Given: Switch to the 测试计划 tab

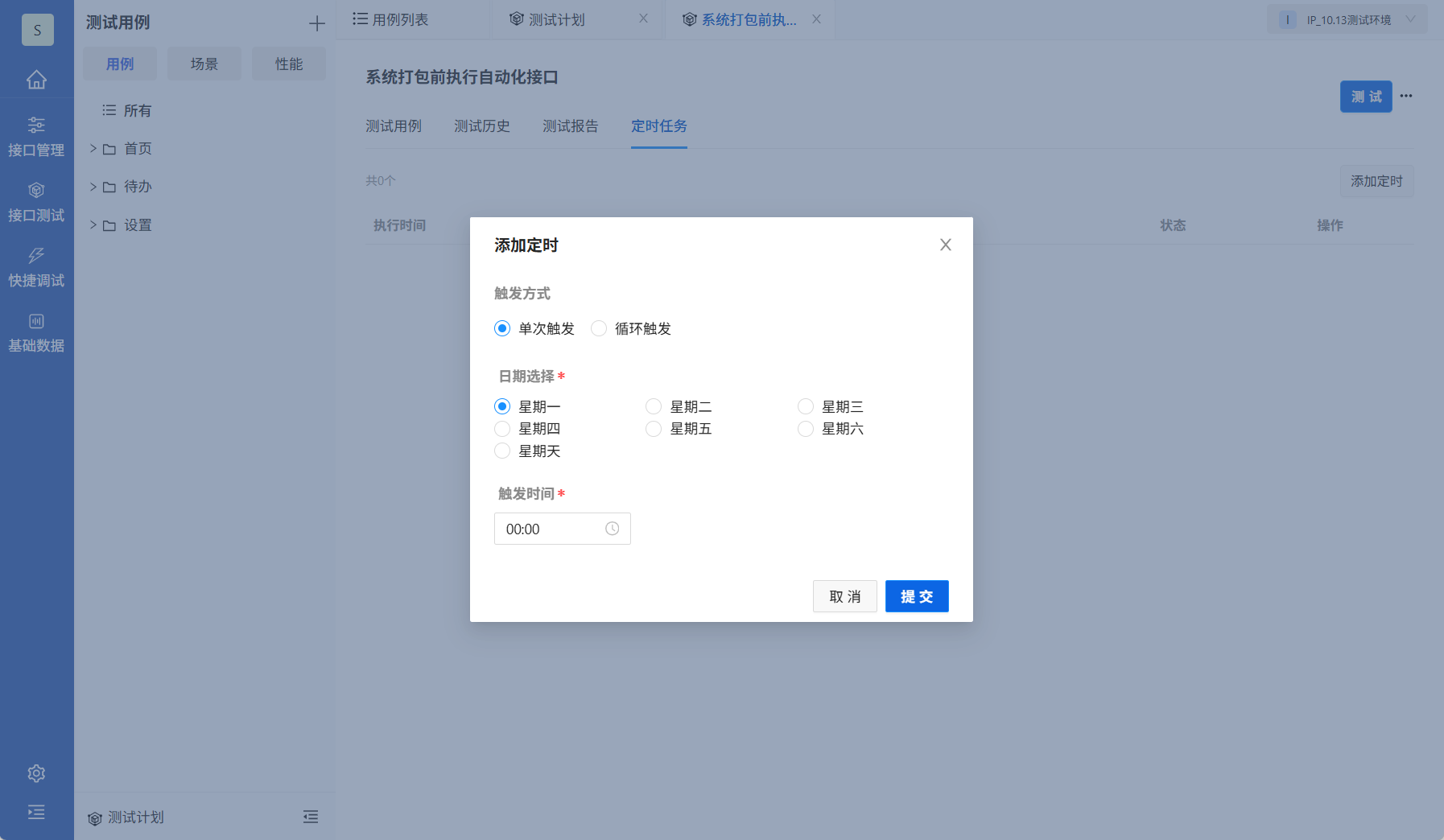Looking at the screenshot, I should point(559,19).
